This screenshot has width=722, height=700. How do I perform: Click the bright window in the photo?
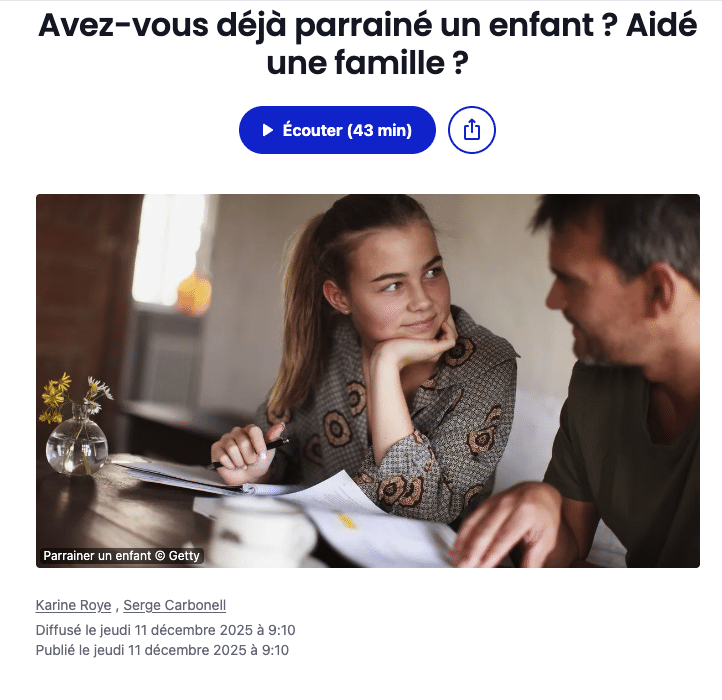tap(169, 249)
